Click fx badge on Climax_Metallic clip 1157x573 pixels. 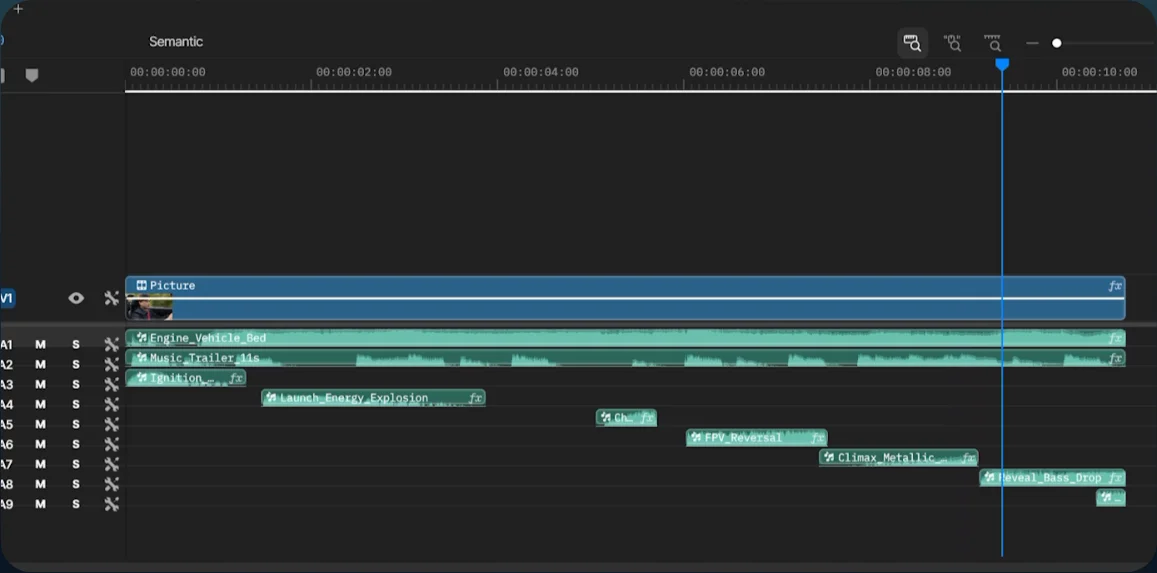[x=969, y=458]
